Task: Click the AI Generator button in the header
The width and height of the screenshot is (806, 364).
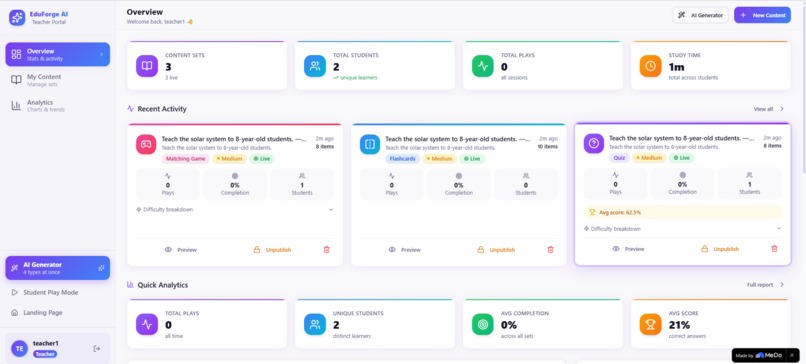Action: pyautogui.click(x=700, y=15)
